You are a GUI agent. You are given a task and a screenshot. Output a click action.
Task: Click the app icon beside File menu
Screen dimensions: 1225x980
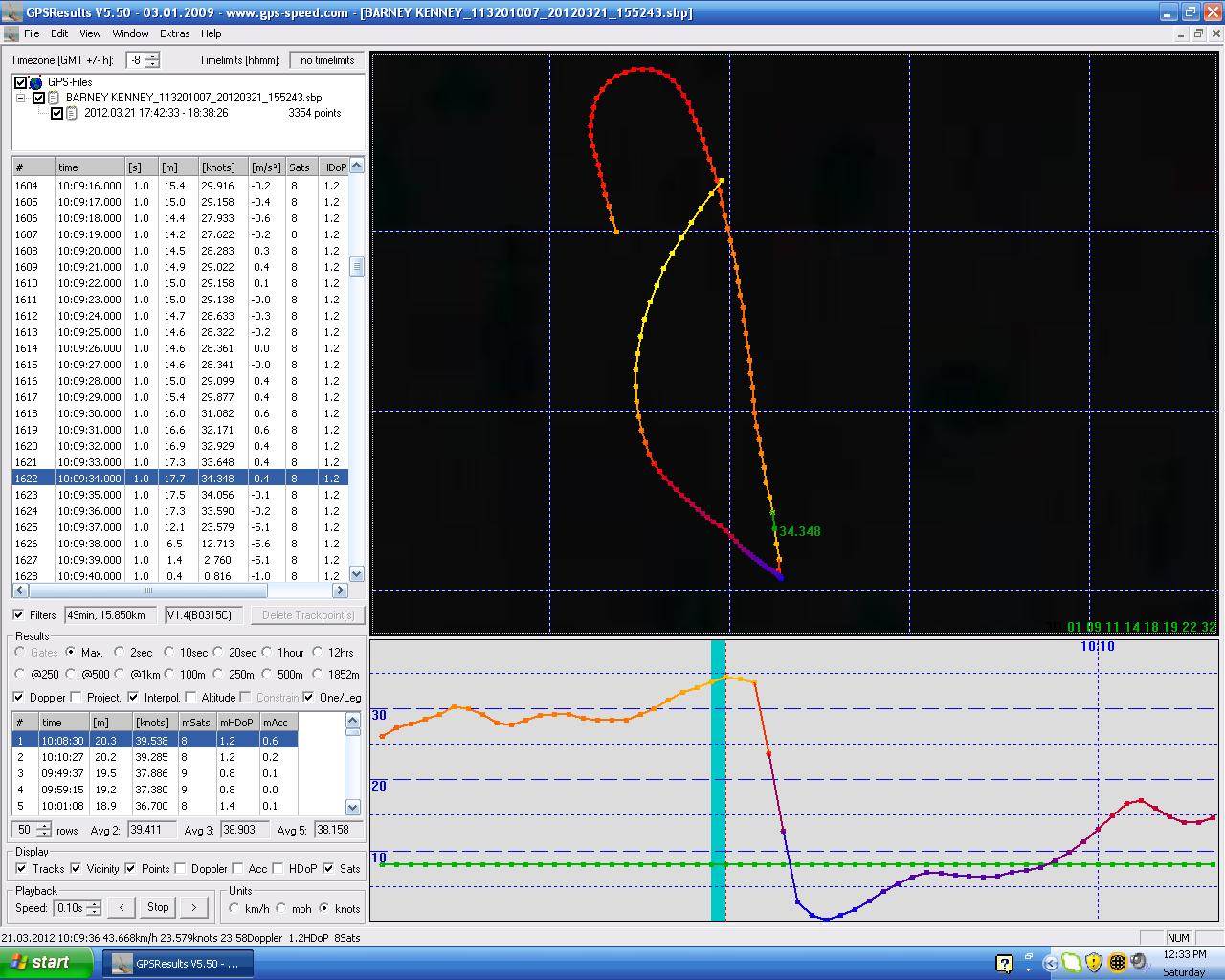pyautogui.click(x=11, y=33)
